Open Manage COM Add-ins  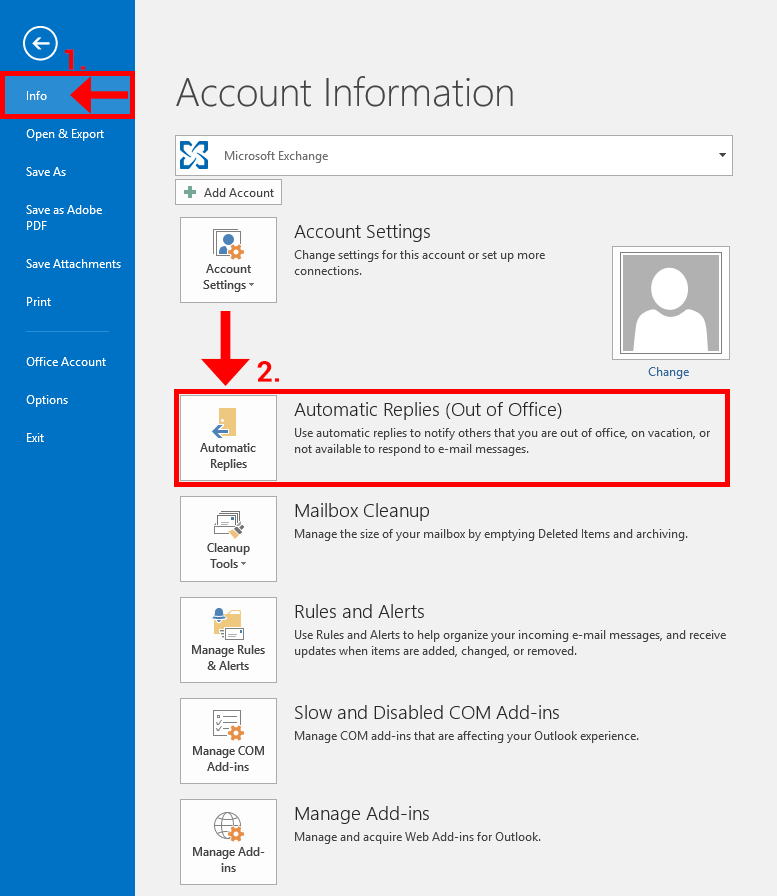(228, 741)
